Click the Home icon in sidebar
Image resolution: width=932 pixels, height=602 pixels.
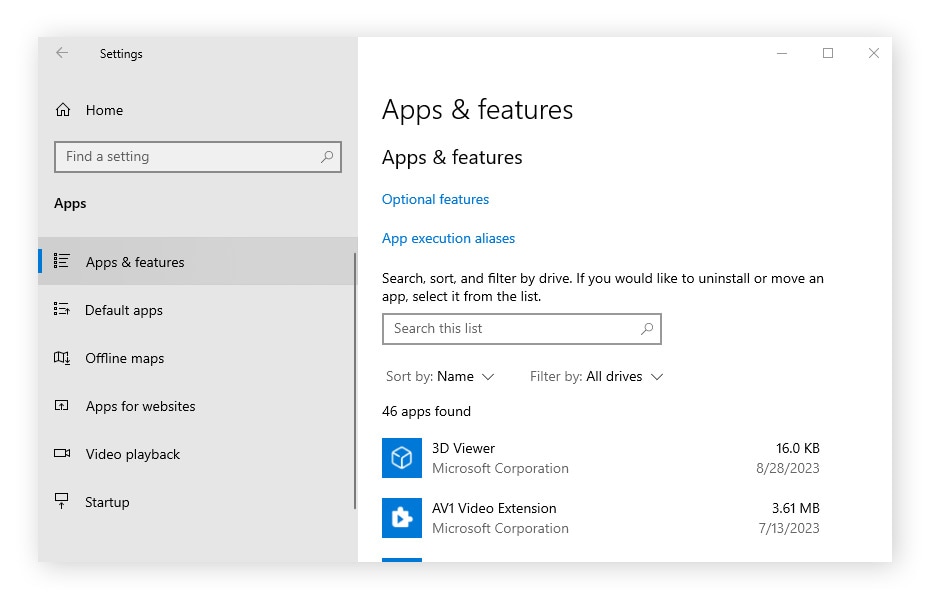click(x=63, y=110)
